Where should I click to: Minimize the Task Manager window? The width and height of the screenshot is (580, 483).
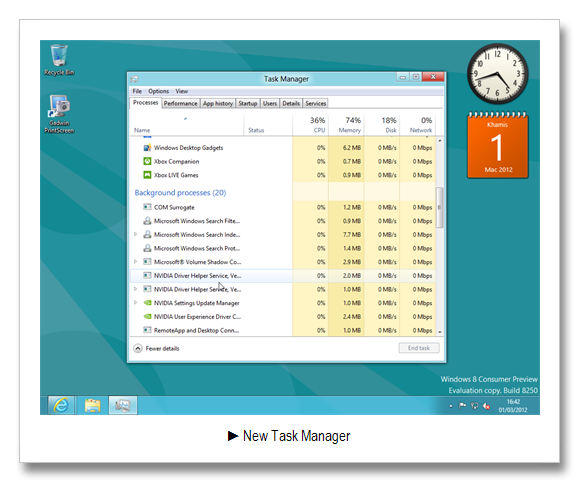(x=403, y=77)
